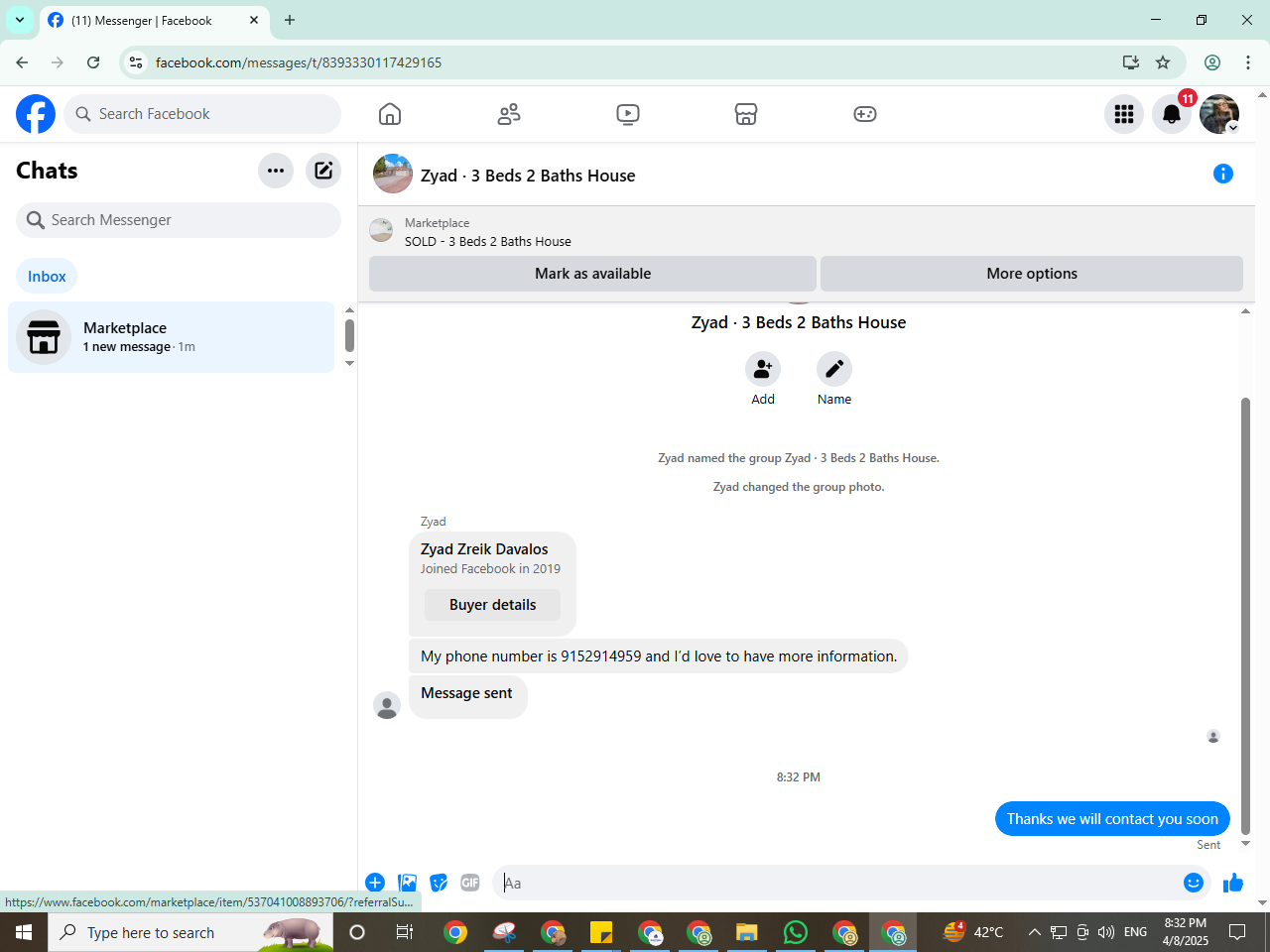Image resolution: width=1270 pixels, height=952 pixels.
Task: Open File Explorer from the taskbar
Action: pos(747,932)
